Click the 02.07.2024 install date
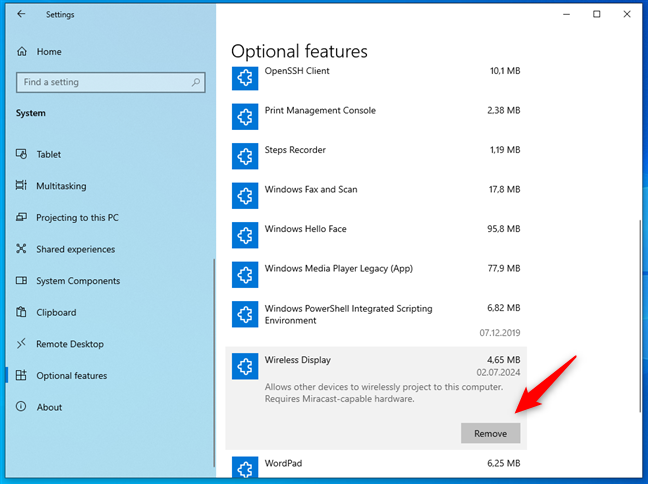Screen dimensions: 648x484 click(x=498, y=372)
